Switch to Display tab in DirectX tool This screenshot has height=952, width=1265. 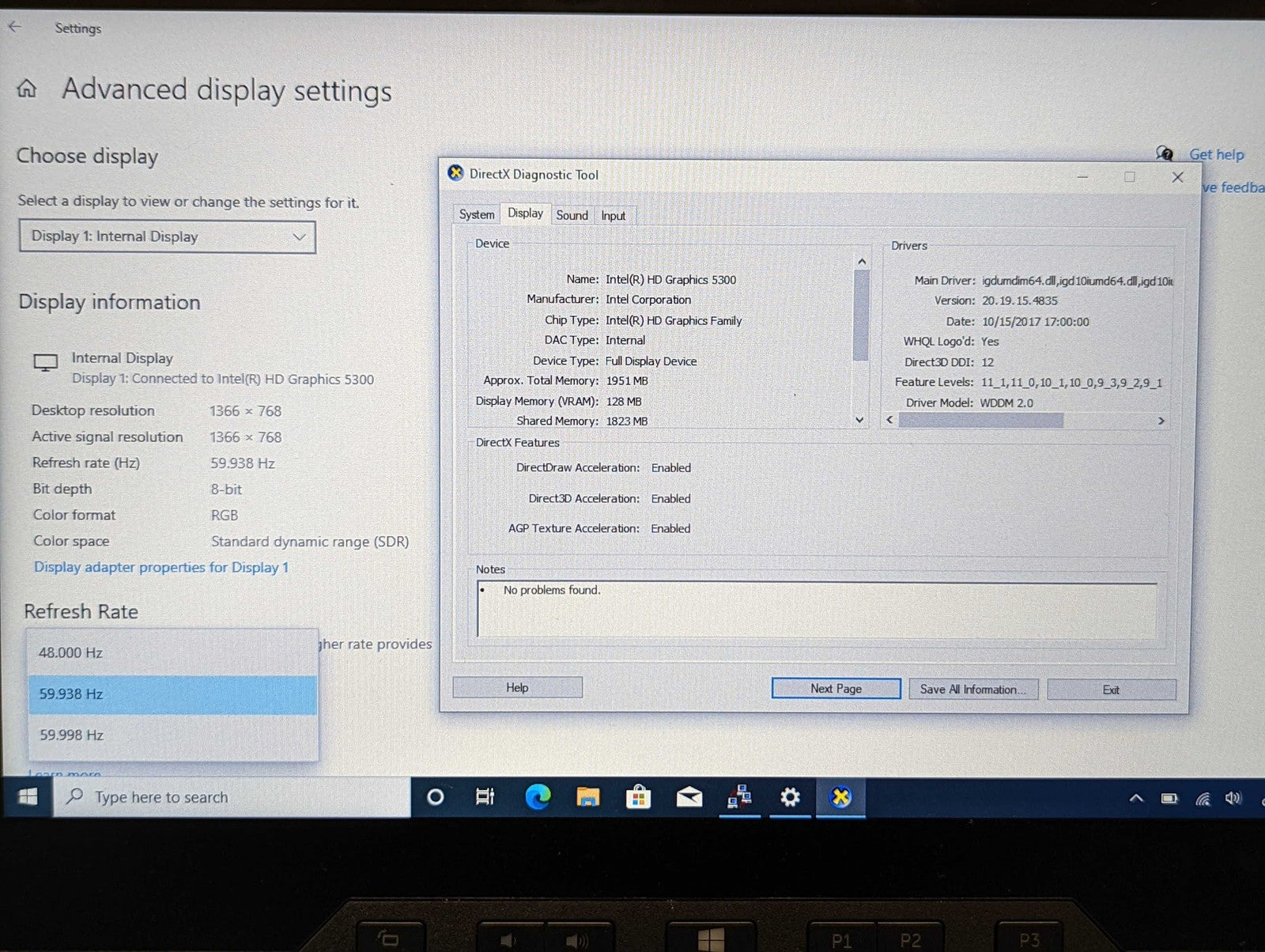[525, 213]
